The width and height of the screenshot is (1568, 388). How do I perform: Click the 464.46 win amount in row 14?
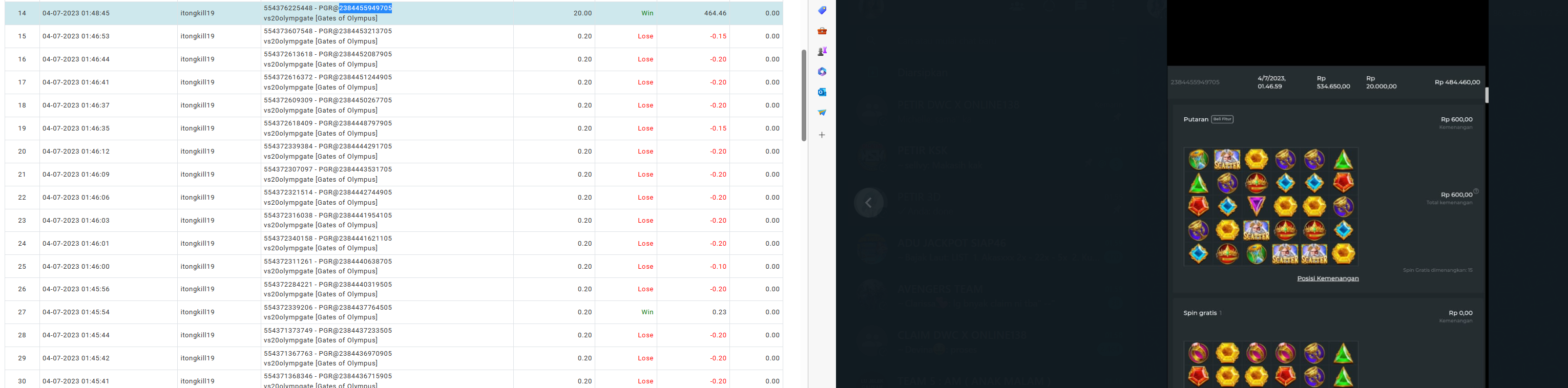tap(715, 13)
